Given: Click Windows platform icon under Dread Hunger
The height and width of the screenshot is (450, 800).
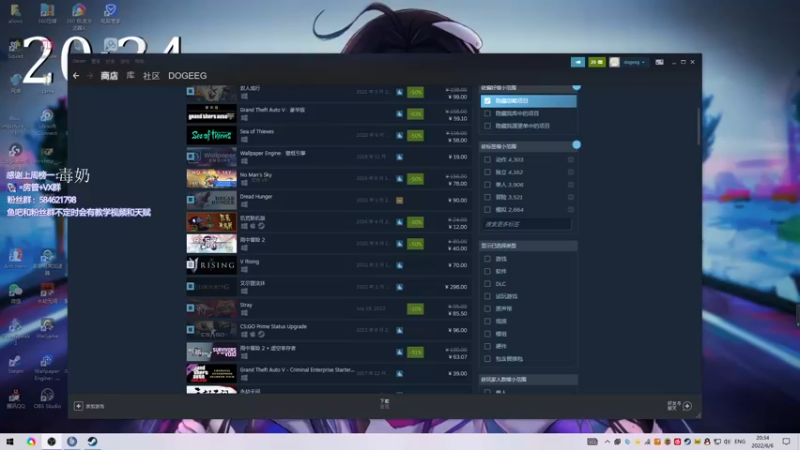Looking at the screenshot, I should coord(244,205).
